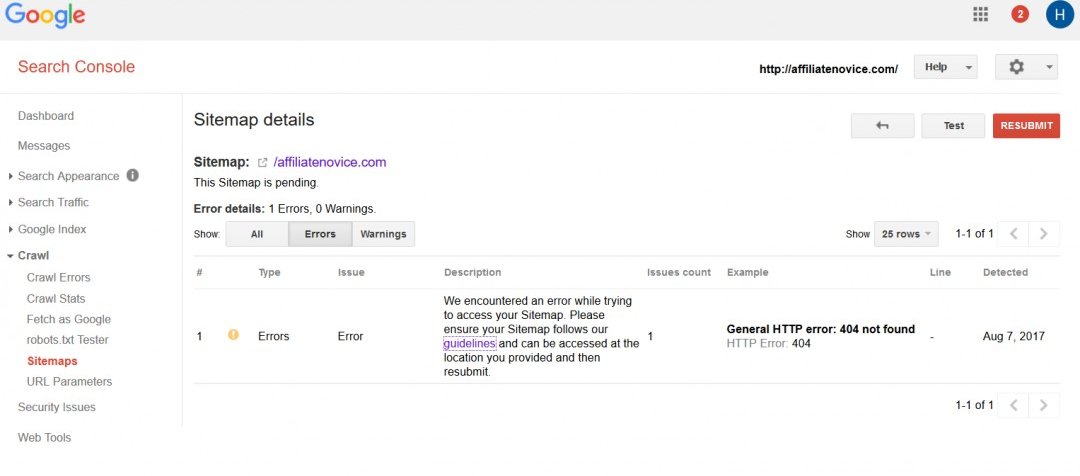Open Fetch as Google page
The width and height of the screenshot is (1080, 476).
pos(69,319)
